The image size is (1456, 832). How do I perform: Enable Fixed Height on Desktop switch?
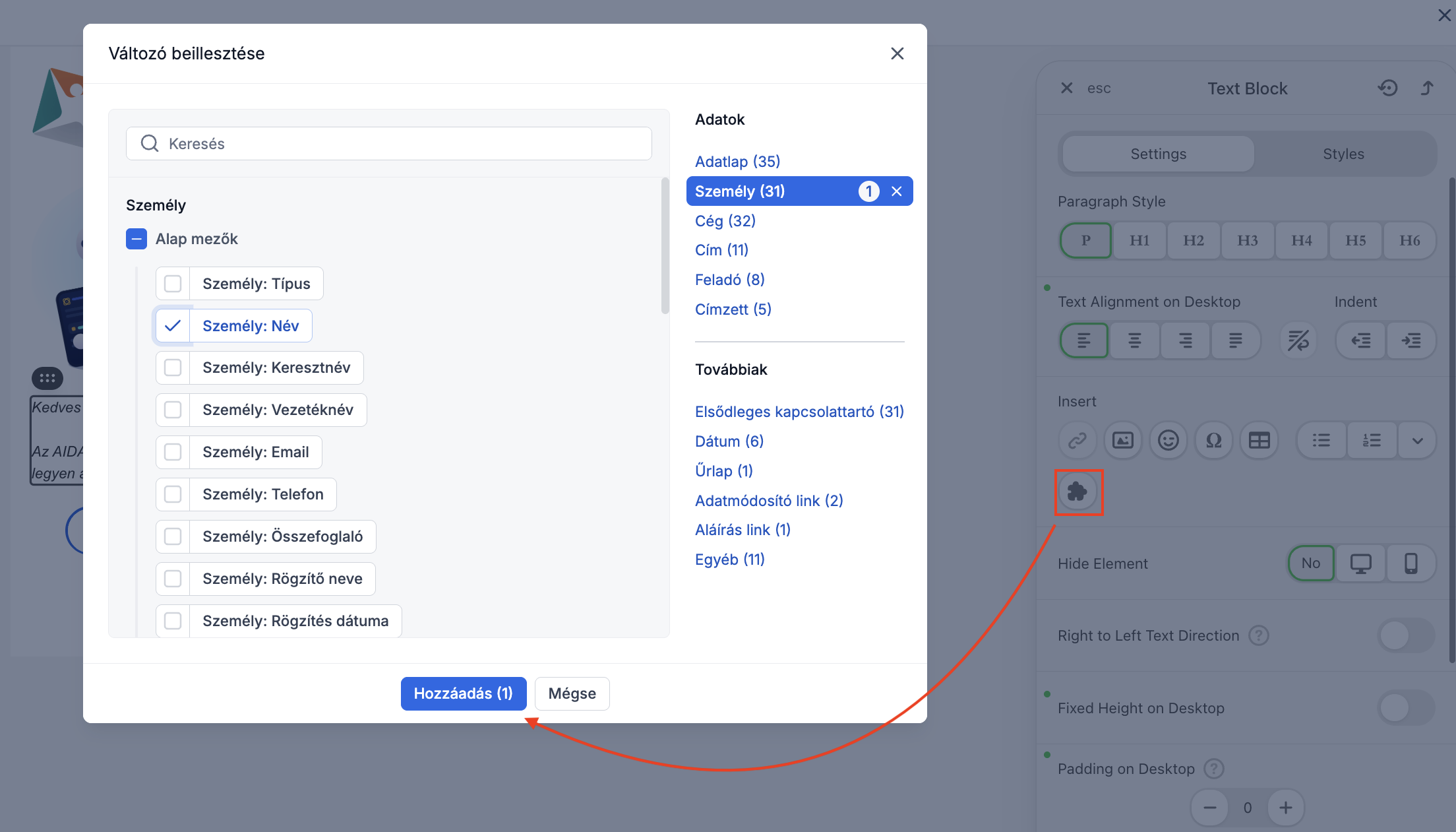(x=1407, y=708)
